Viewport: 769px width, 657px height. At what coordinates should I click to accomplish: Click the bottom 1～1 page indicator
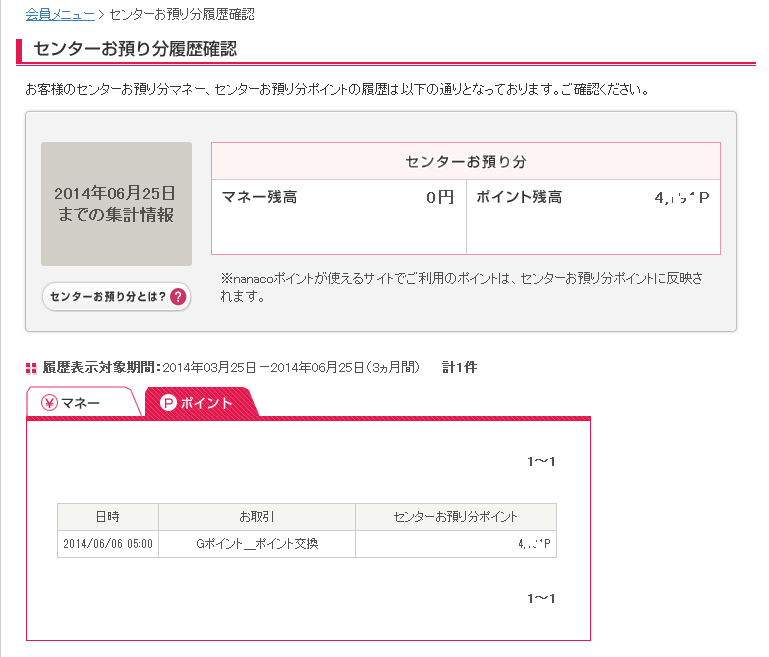[540, 598]
